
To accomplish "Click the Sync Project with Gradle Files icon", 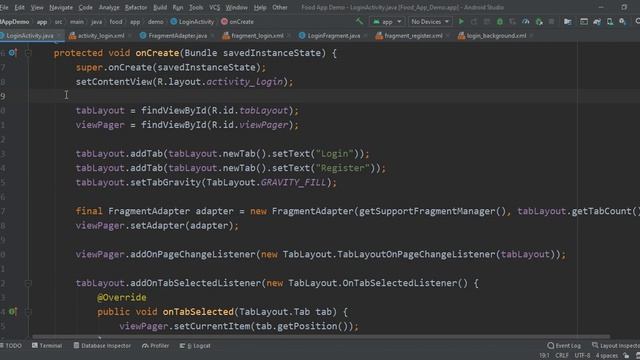I will click(x=597, y=21).
